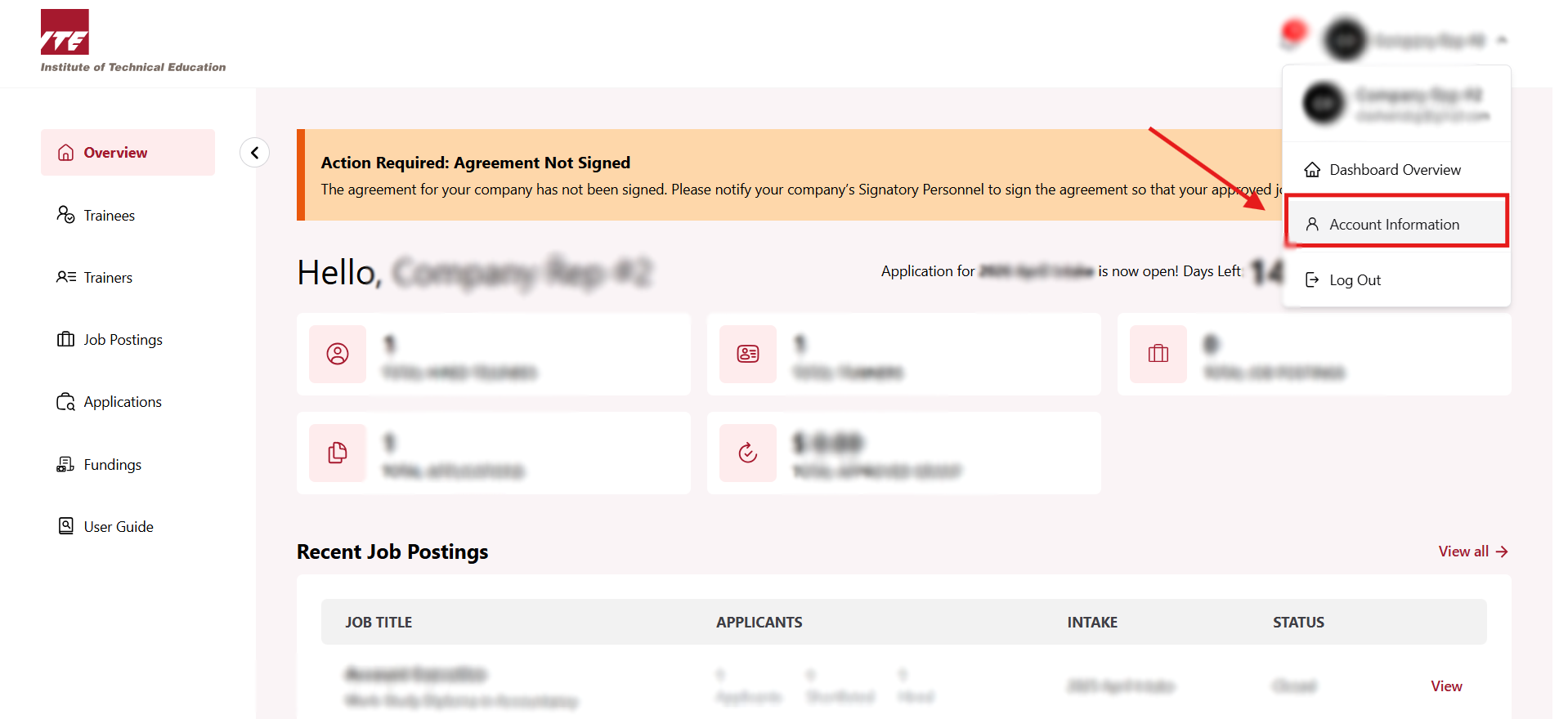1568x719 pixels.
Task: Click View link on the first job row
Action: (x=1446, y=686)
